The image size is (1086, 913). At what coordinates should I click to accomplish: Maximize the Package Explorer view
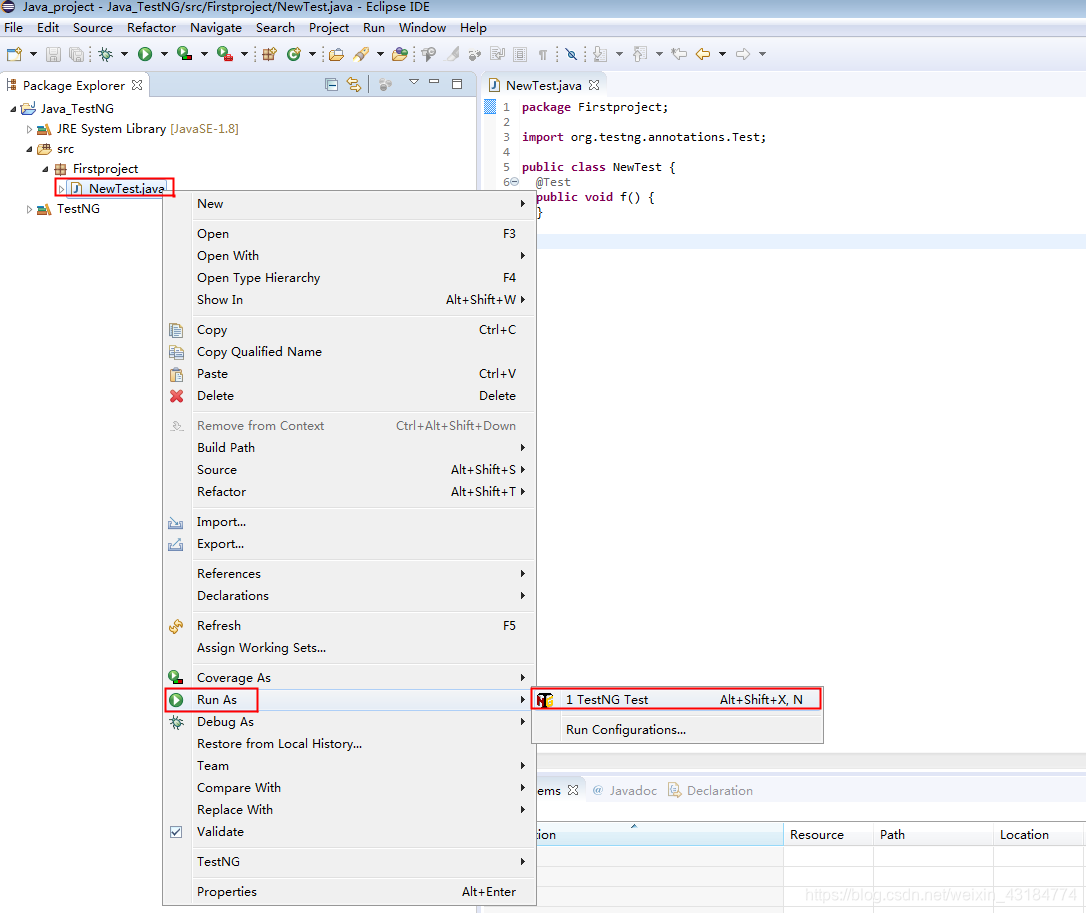click(457, 84)
